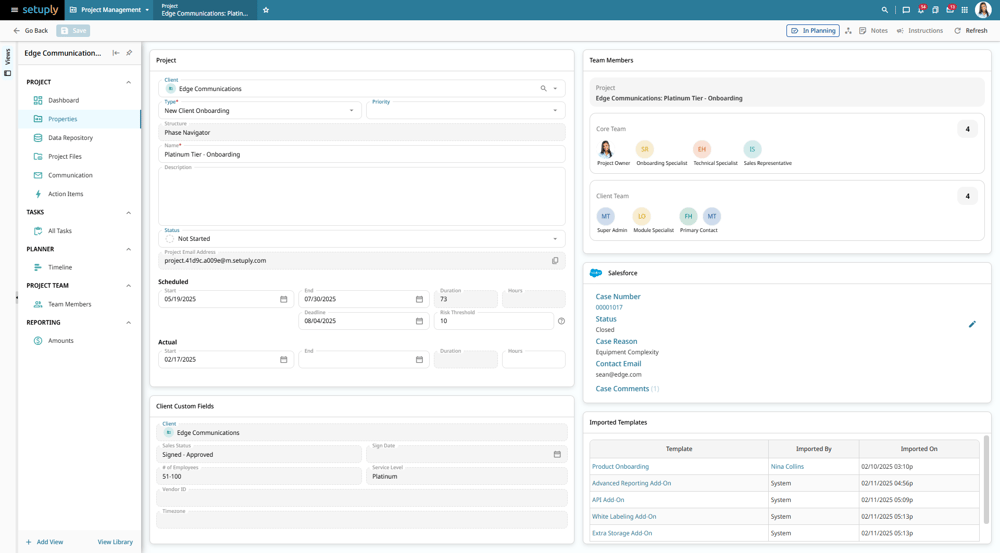The width and height of the screenshot is (1000, 553).
Task: Click the hierarchy structure icon beside In Planning
Action: point(848,31)
